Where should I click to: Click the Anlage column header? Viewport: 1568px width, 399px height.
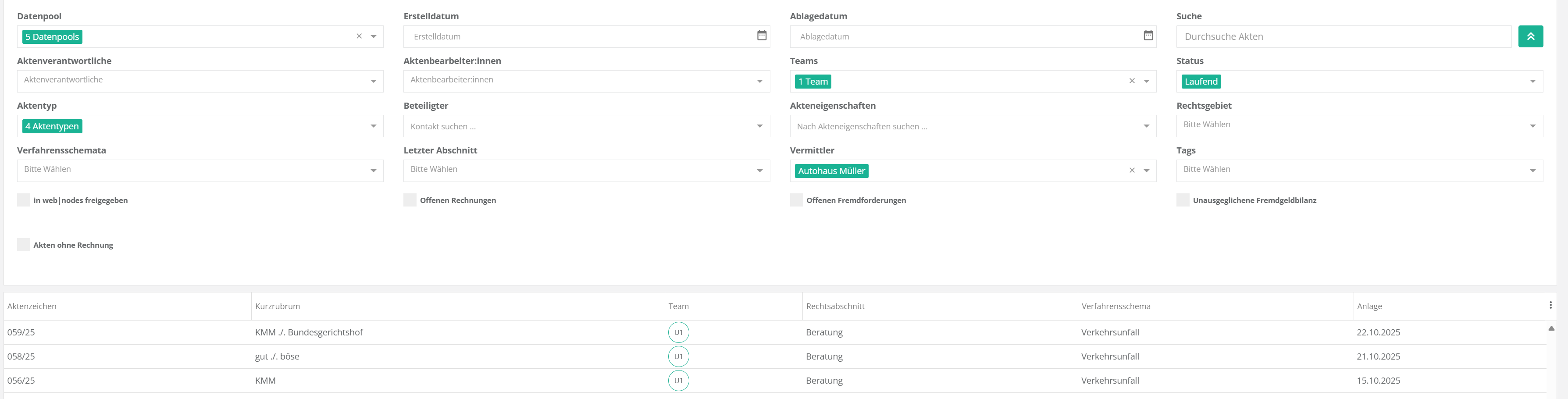point(1369,306)
